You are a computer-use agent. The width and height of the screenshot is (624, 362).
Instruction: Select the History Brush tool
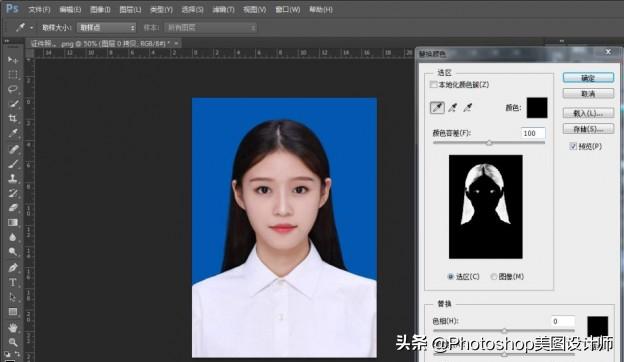[13, 193]
